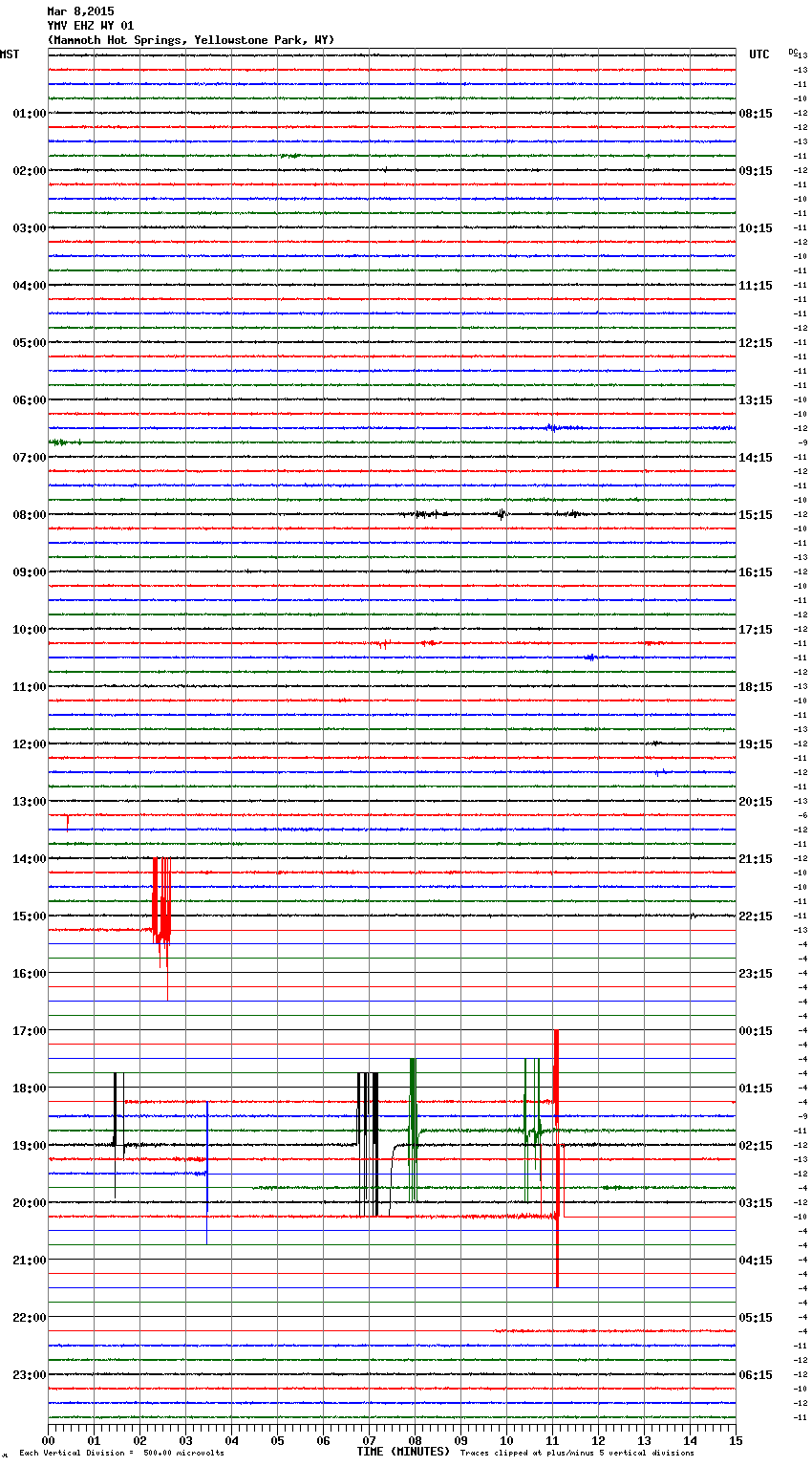Viewport: 812px width, 1466px height.
Task: Click the "11:15" UTC time label
Action: pos(755,285)
